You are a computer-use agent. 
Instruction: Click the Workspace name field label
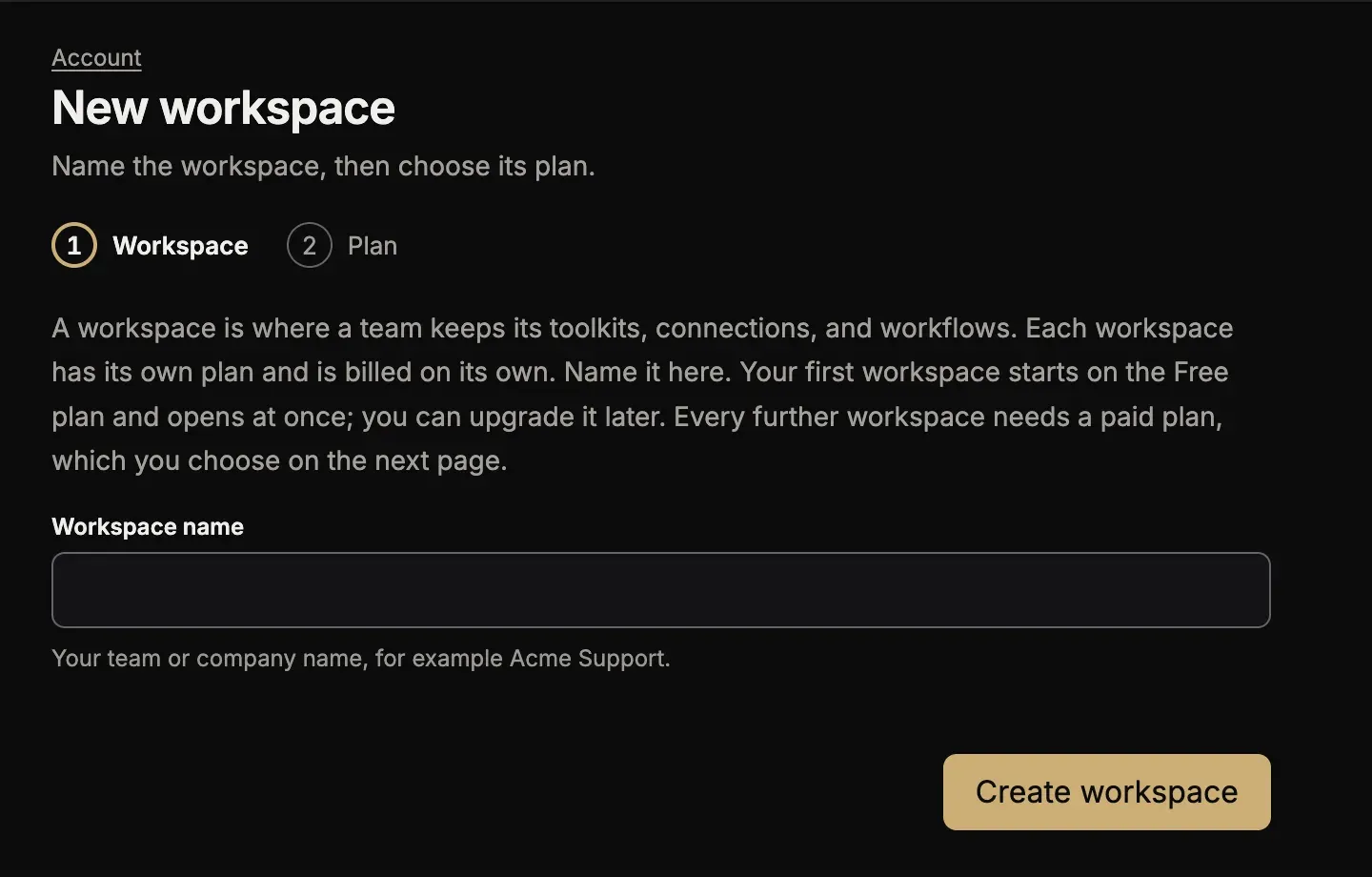pyautogui.click(x=148, y=527)
